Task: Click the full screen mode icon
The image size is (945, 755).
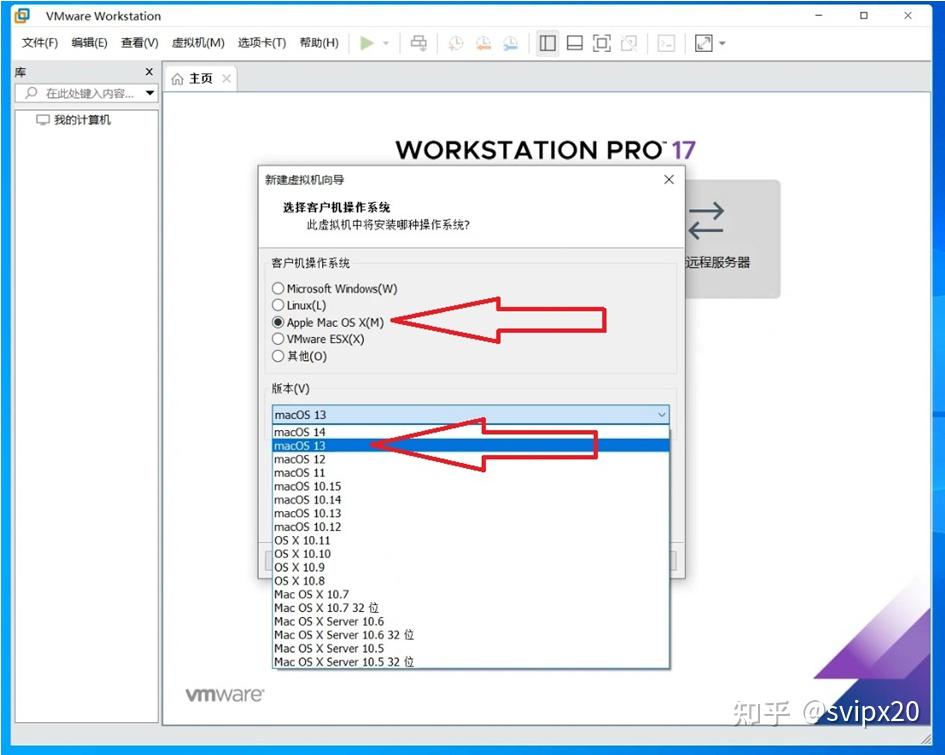Action: [601, 43]
